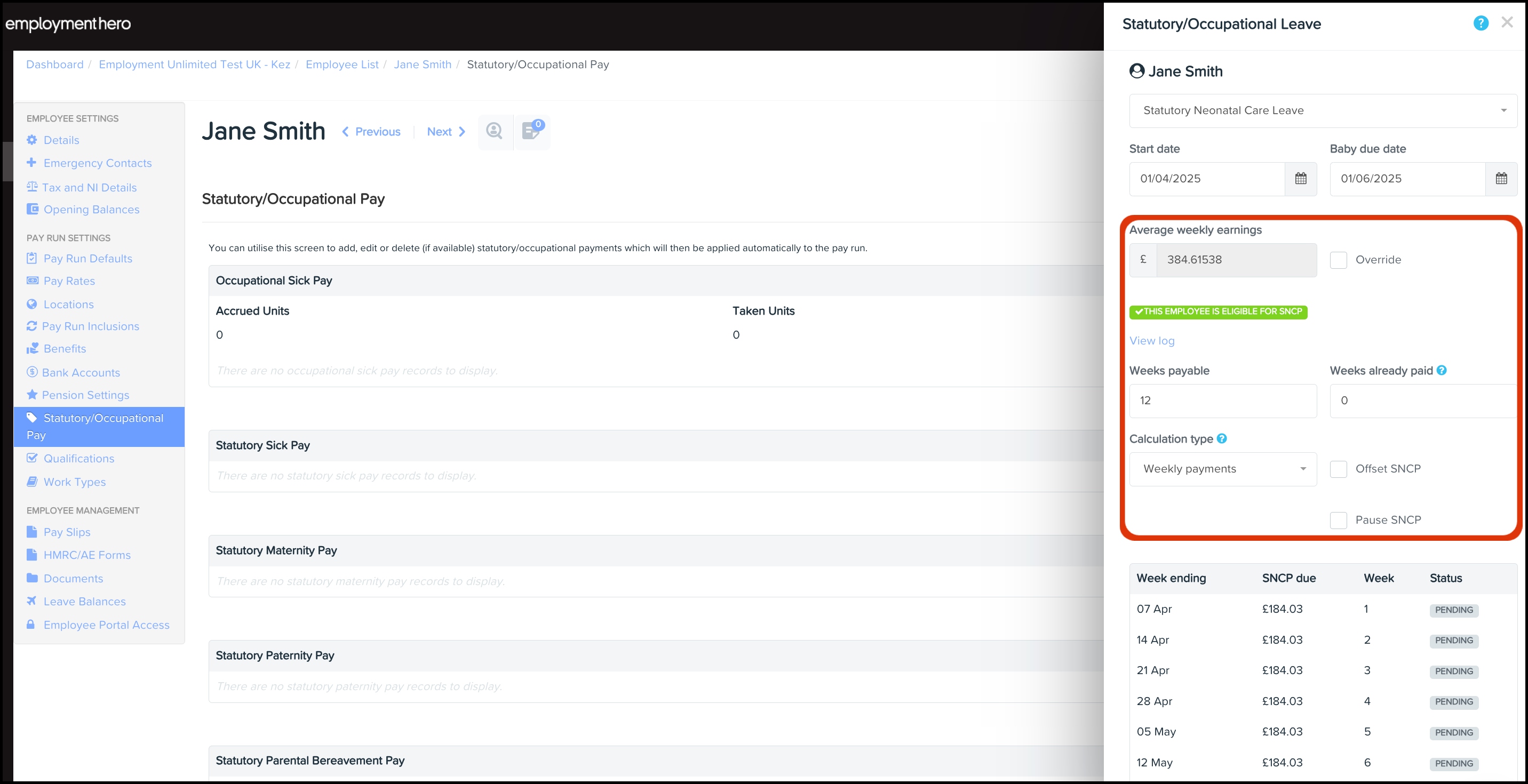Open Employee List breadcrumb link

pos(341,64)
